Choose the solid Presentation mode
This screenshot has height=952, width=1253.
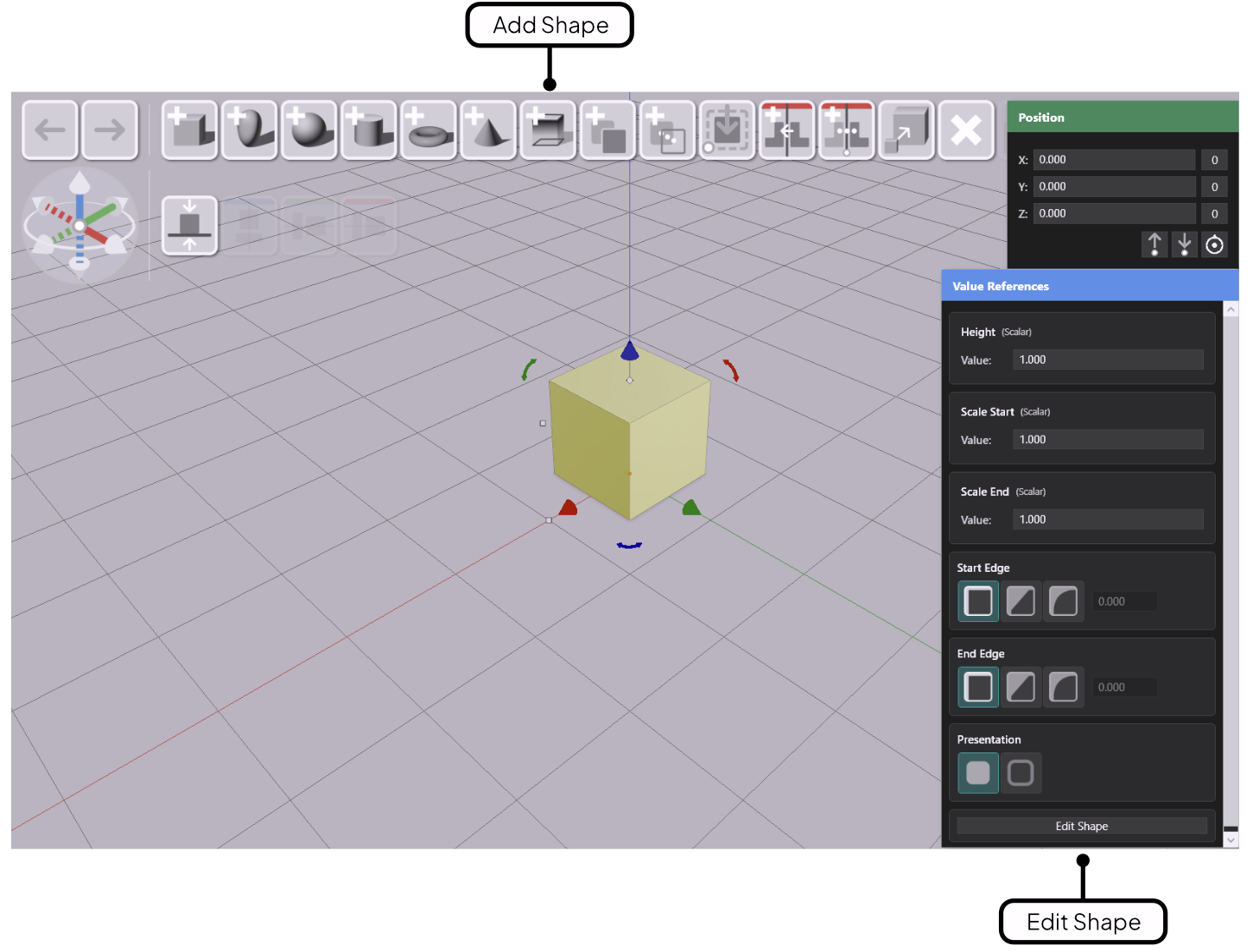978,773
